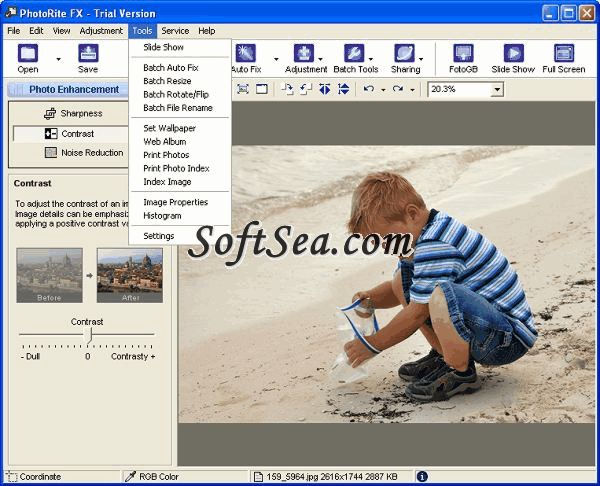The image size is (600, 486).
Task: Click the Open folder icon
Action: click(28, 53)
